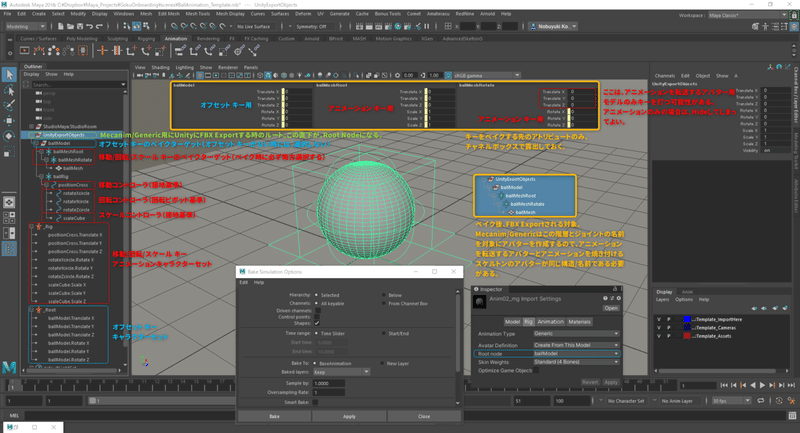
Task: Enable the Driven channels checkbox
Action: pos(317,310)
